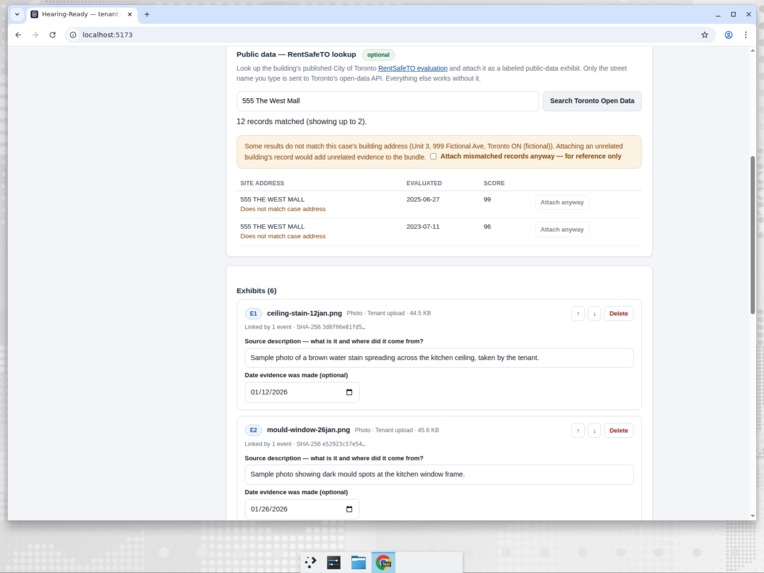
Task: Move exhibit E1 up
Action: click(x=578, y=313)
